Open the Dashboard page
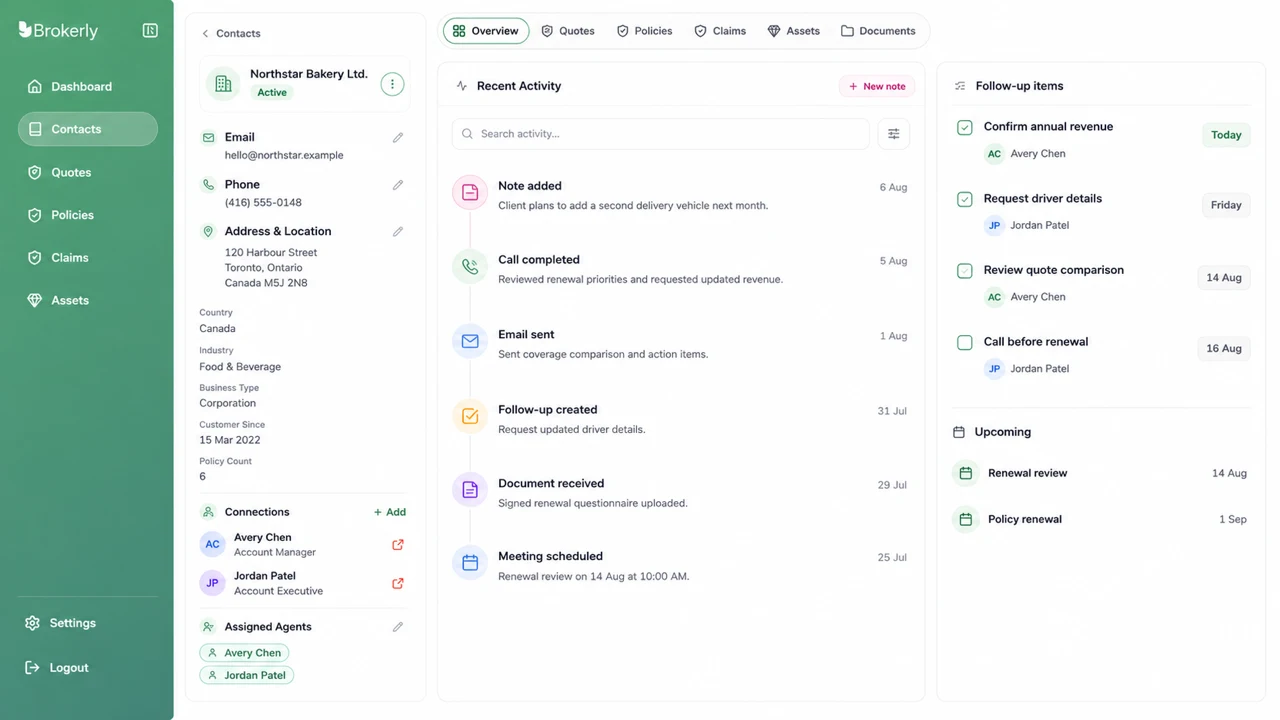The height and width of the screenshot is (720, 1280). [x=87, y=87]
